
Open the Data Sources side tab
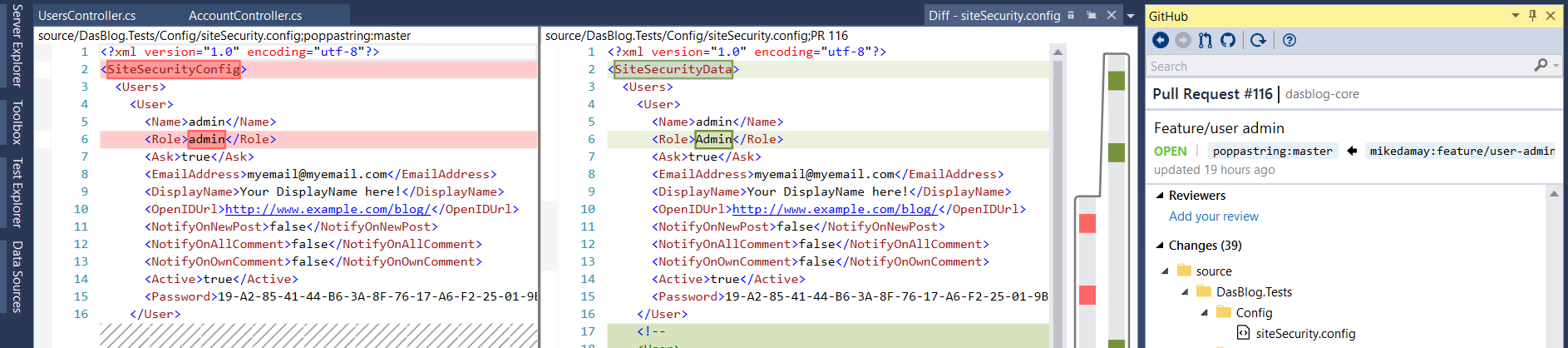pos(17,277)
